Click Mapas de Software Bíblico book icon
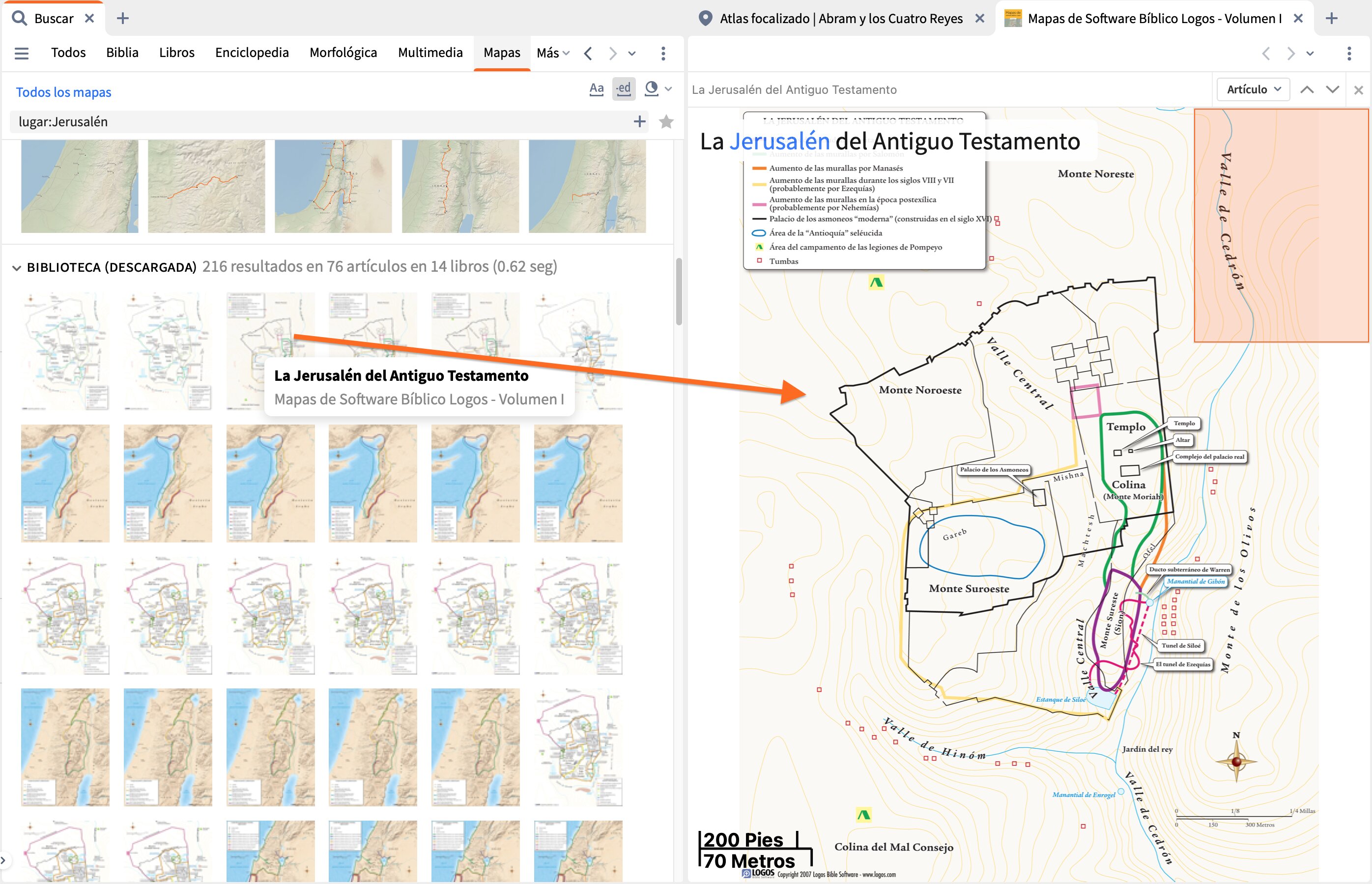The width and height of the screenshot is (1372, 884). pyautogui.click(x=1013, y=18)
